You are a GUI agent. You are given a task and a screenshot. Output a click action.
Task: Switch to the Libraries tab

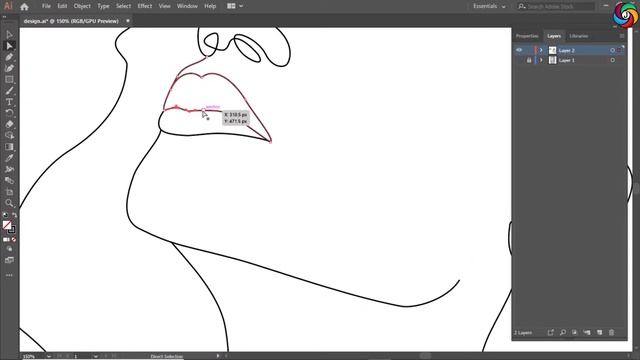click(x=579, y=36)
